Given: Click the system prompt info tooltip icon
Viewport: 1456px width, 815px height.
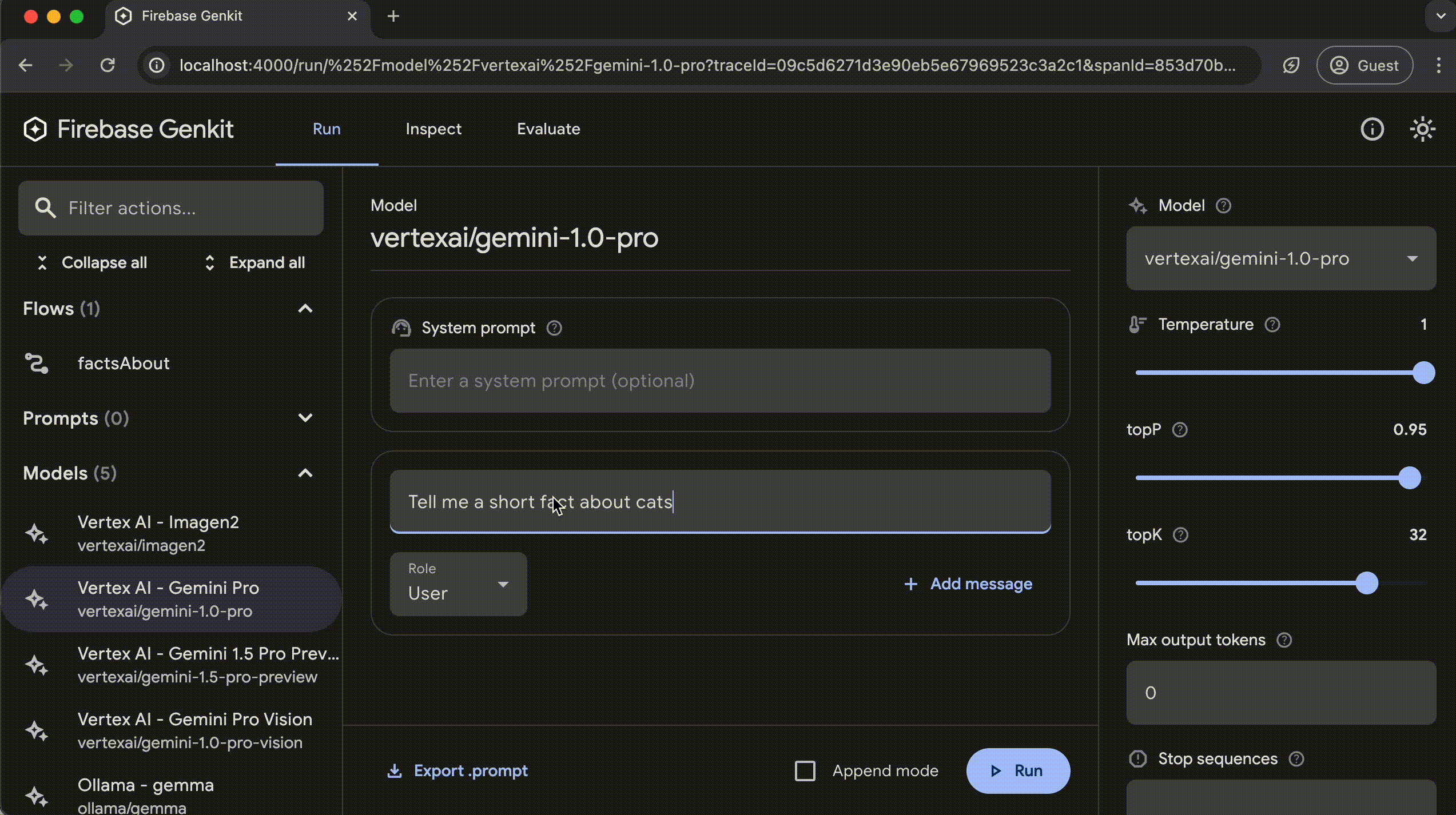Looking at the screenshot, I should [555, 327].
